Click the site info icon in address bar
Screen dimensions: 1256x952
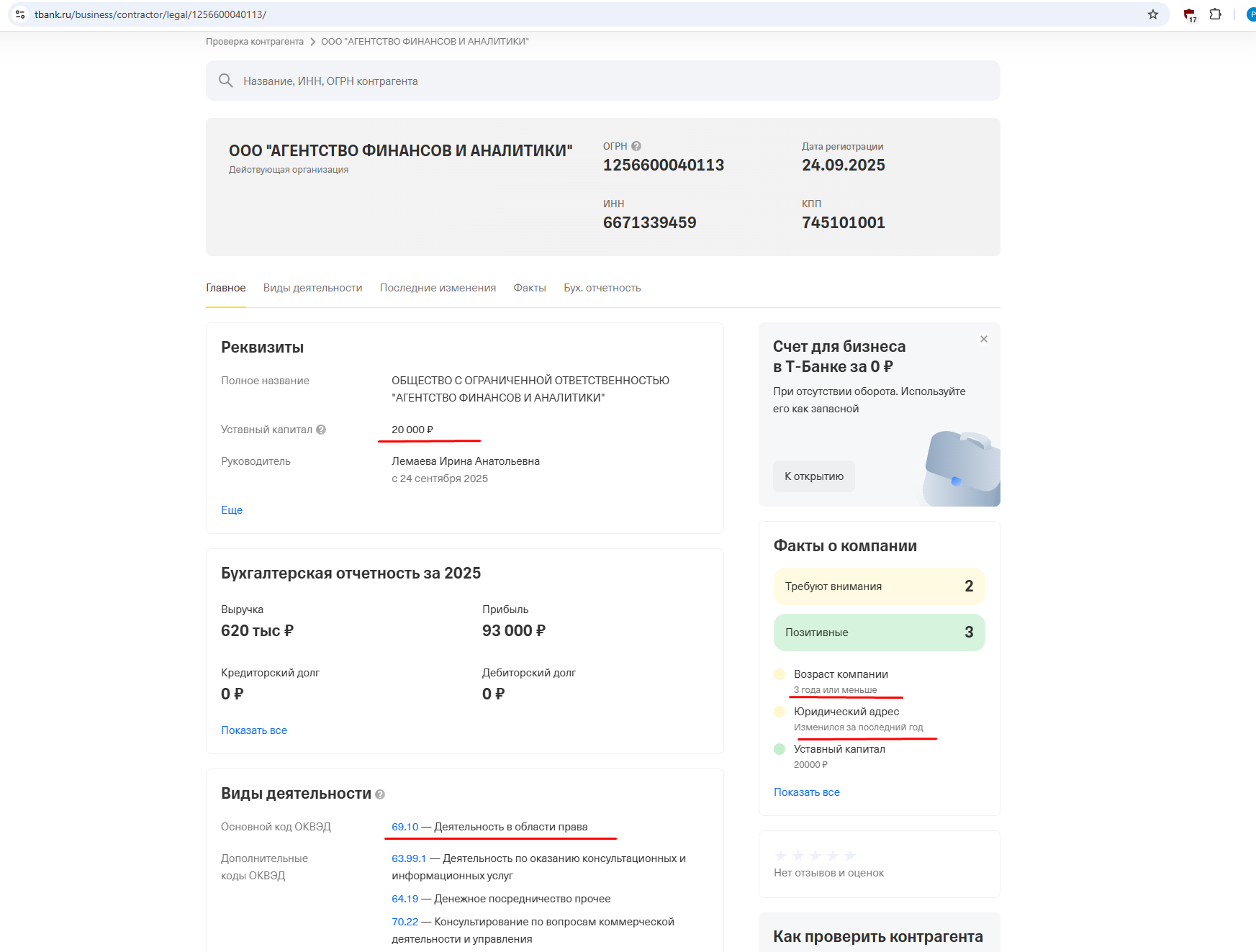[x=20, y=14]
